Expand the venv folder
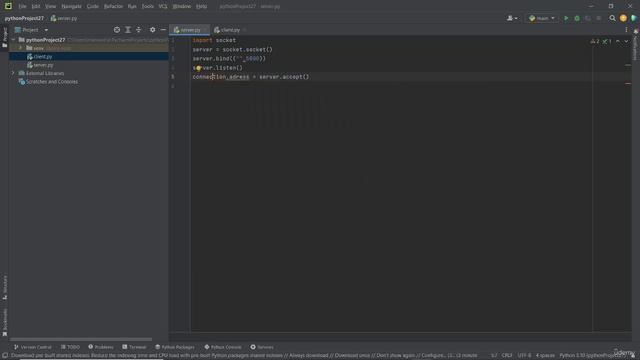640x360 pixels. pos(20,48)
